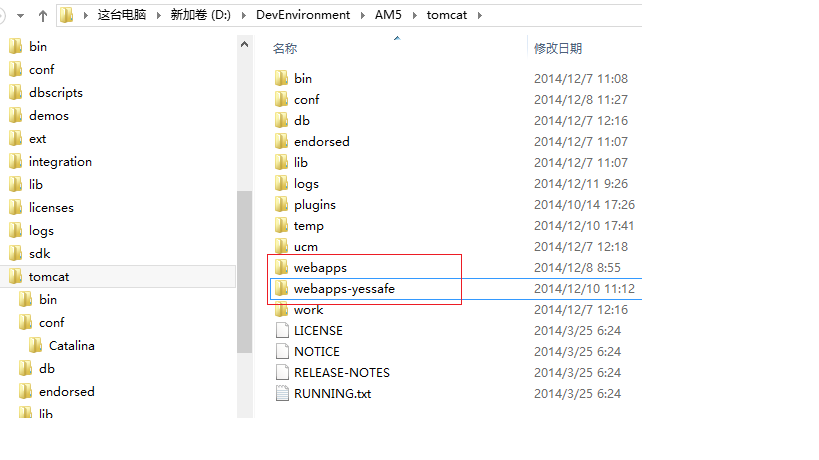The image size is (819, 460).
Task: Click the LICENSE file icon
Action: click(282, 331)
